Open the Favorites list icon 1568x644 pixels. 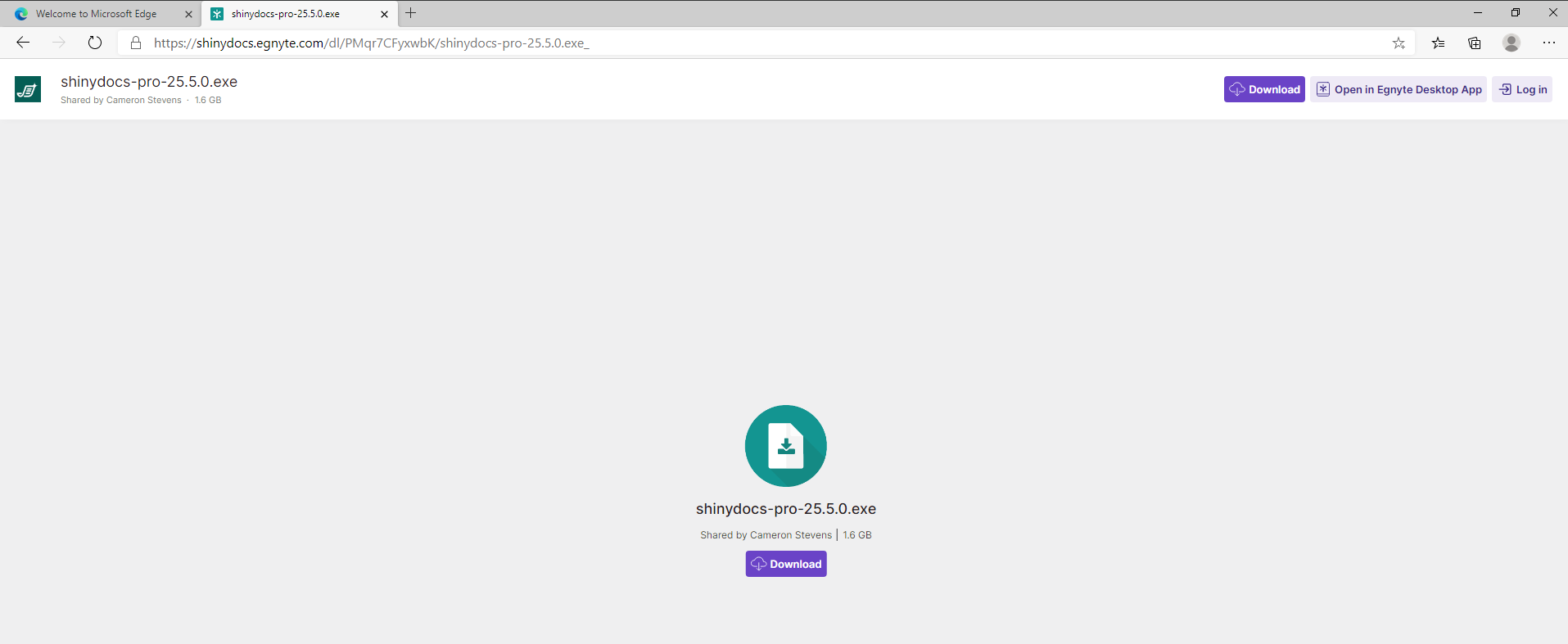(1438, 43)
